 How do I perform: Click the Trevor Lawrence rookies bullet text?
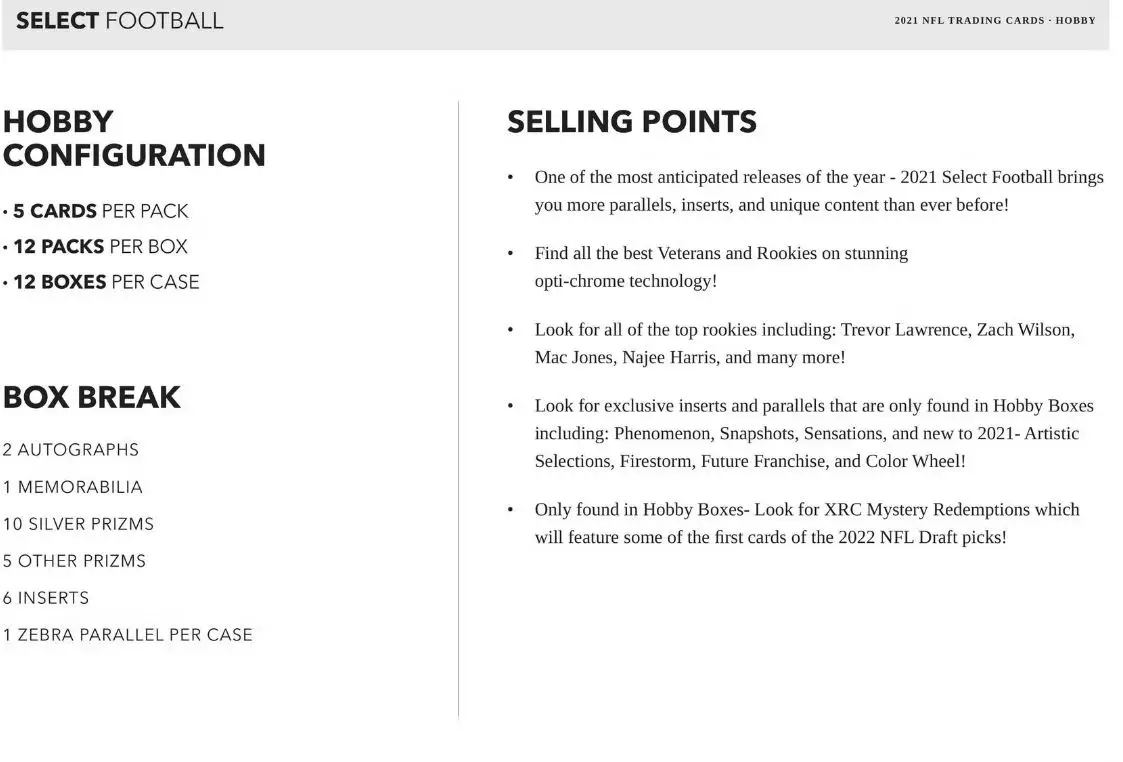point(804,344)
